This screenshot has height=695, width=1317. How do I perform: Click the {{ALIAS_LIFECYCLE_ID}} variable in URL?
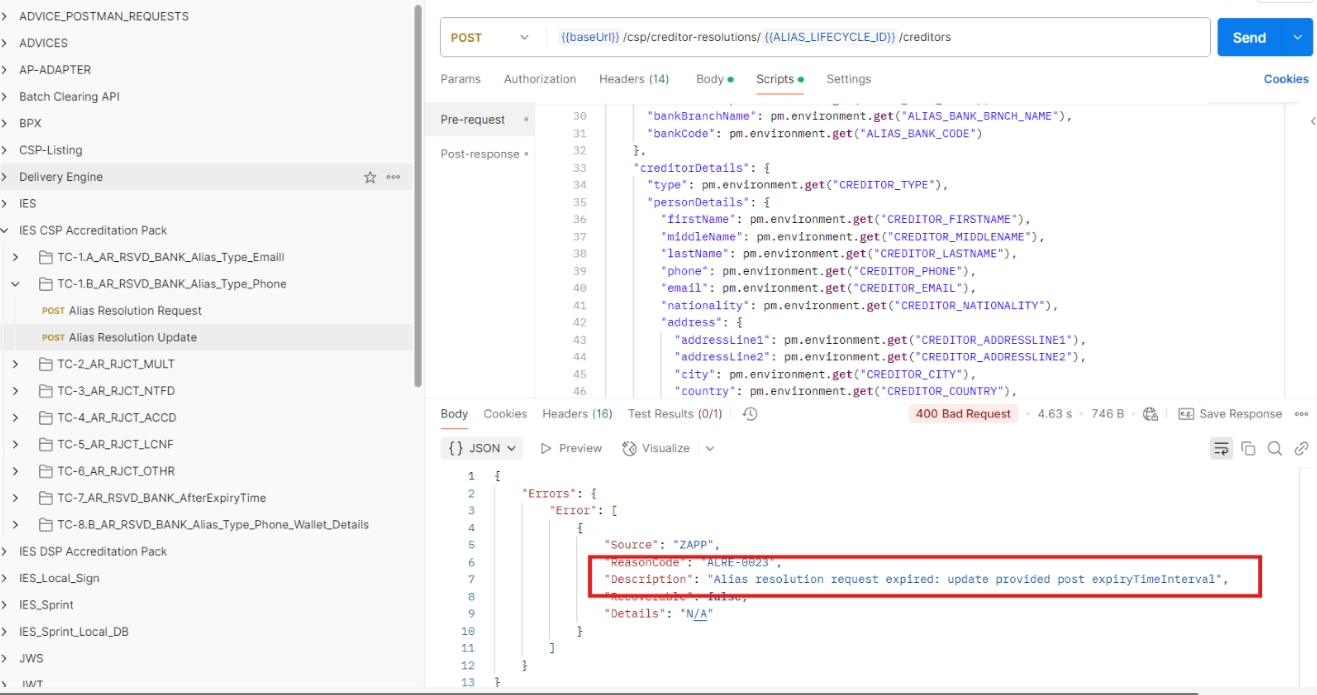pos(830,37)
